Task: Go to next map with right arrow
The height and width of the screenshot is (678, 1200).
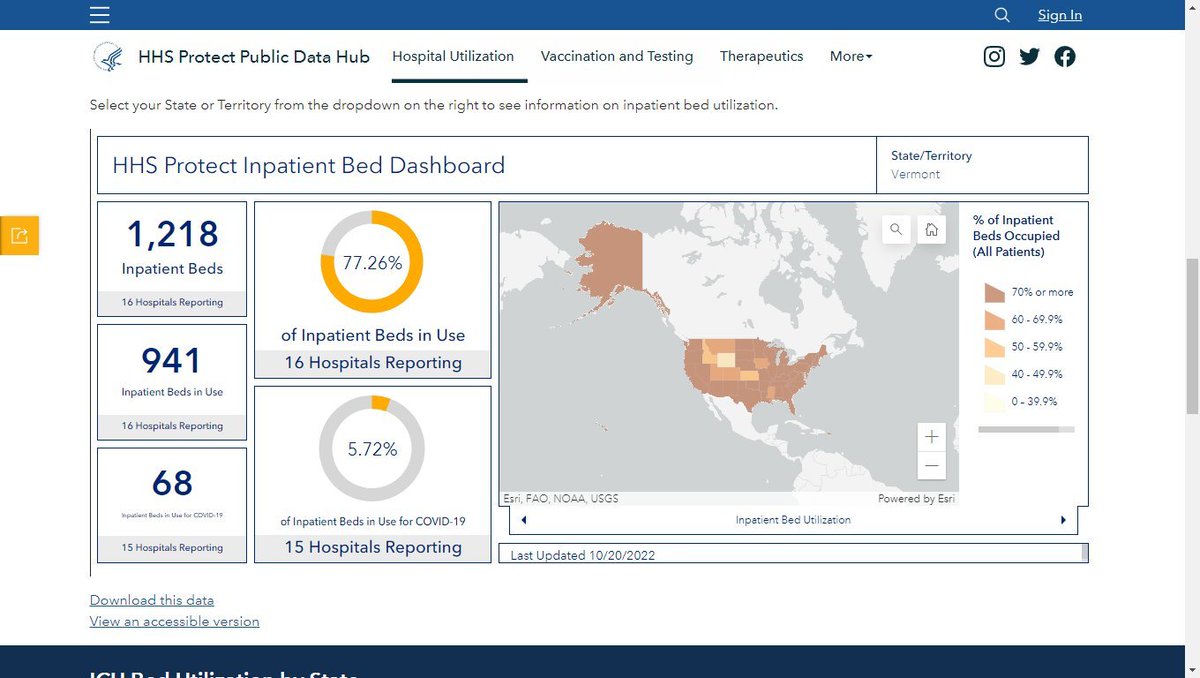Action: [1063, 520]
